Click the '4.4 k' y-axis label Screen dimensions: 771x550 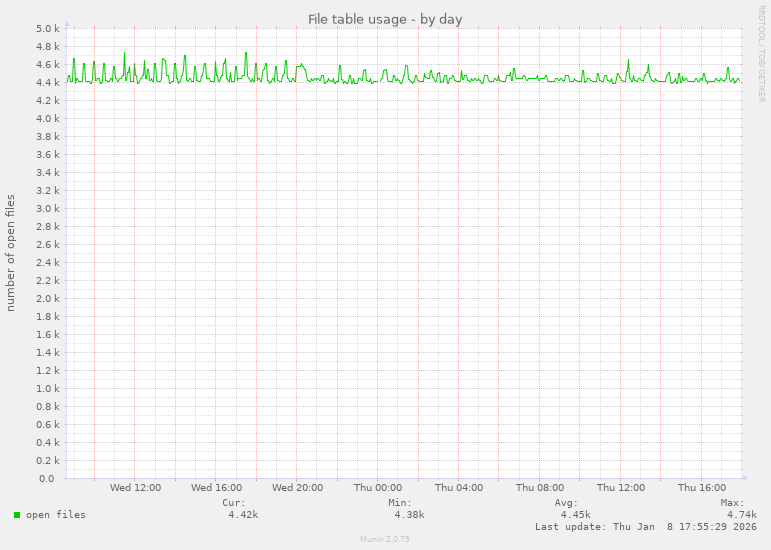tap(48, 83)
